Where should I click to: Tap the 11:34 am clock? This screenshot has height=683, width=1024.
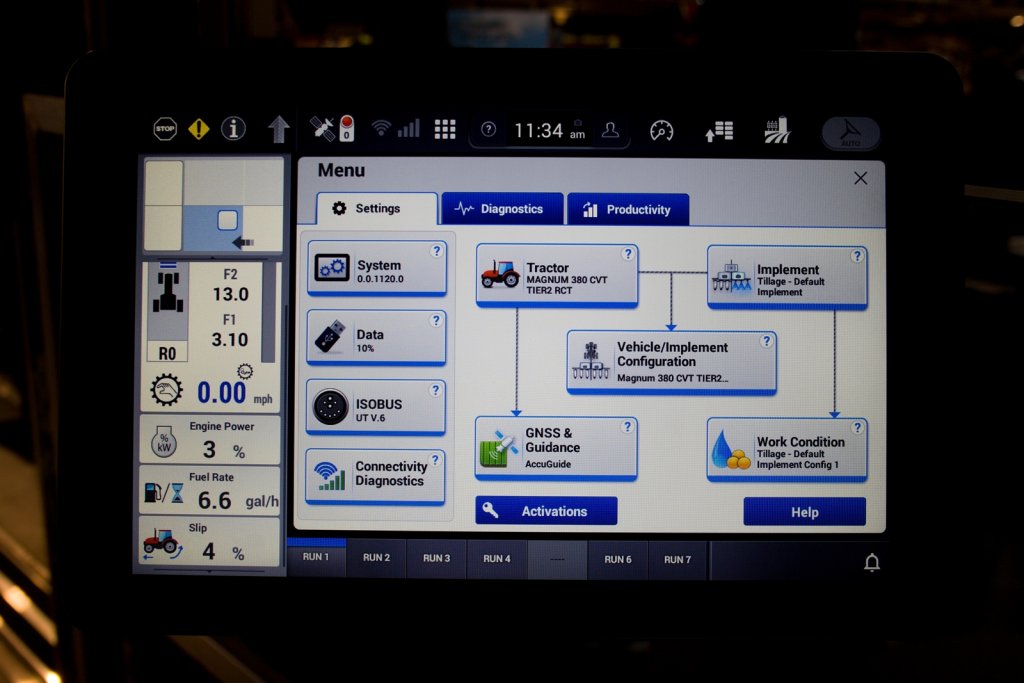549,131
